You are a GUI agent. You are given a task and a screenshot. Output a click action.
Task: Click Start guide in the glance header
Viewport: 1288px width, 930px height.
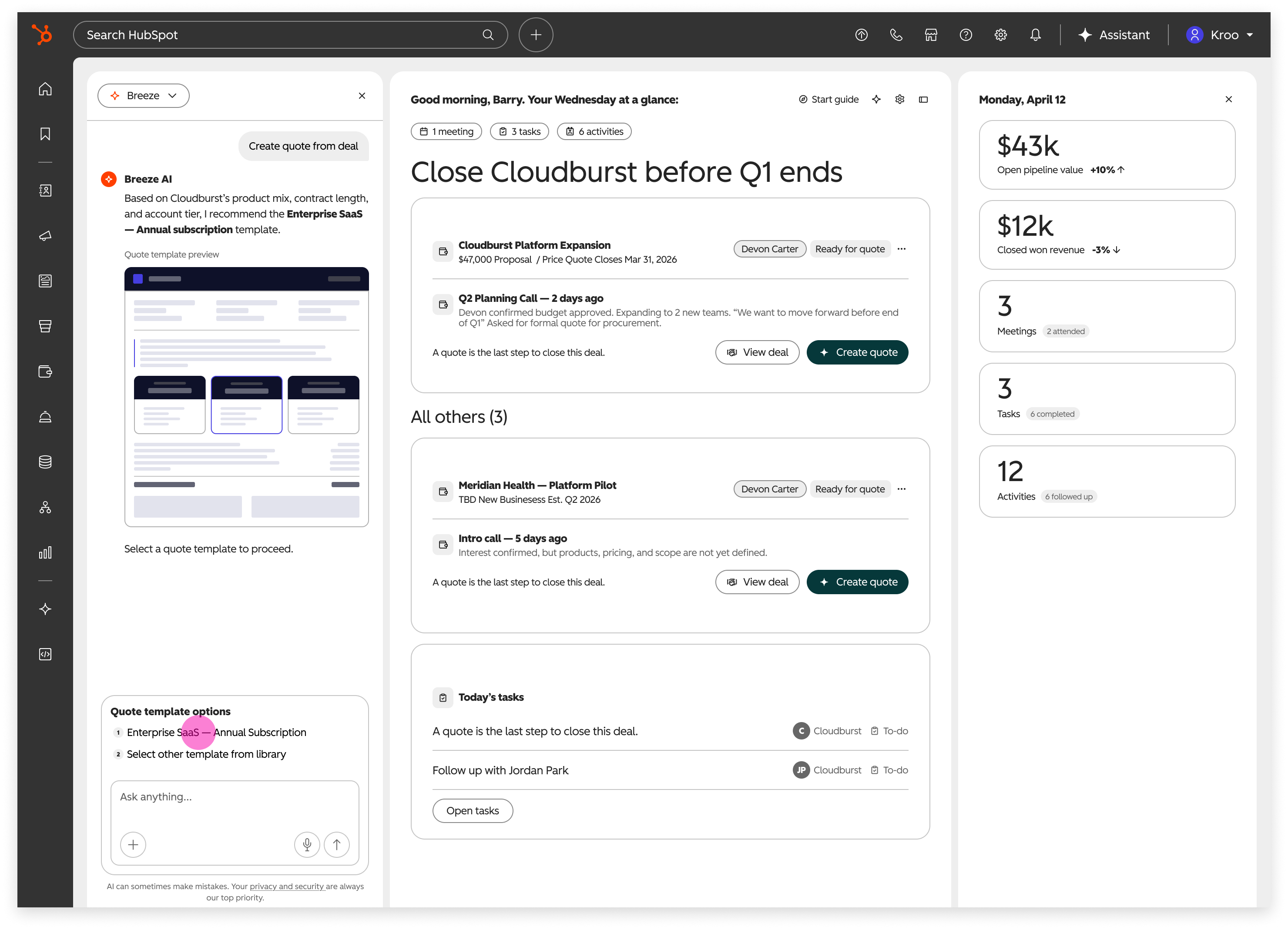coord(828,99)
